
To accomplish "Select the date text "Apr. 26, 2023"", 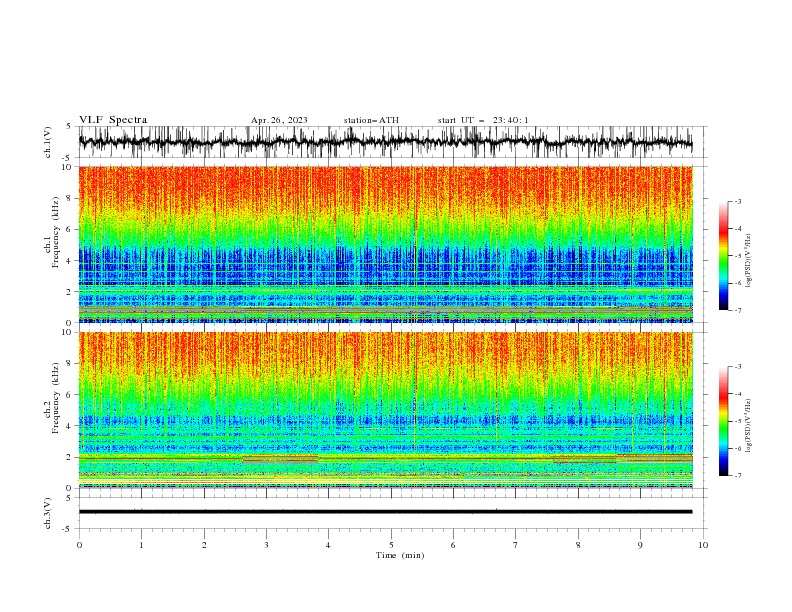I will 279,120.
